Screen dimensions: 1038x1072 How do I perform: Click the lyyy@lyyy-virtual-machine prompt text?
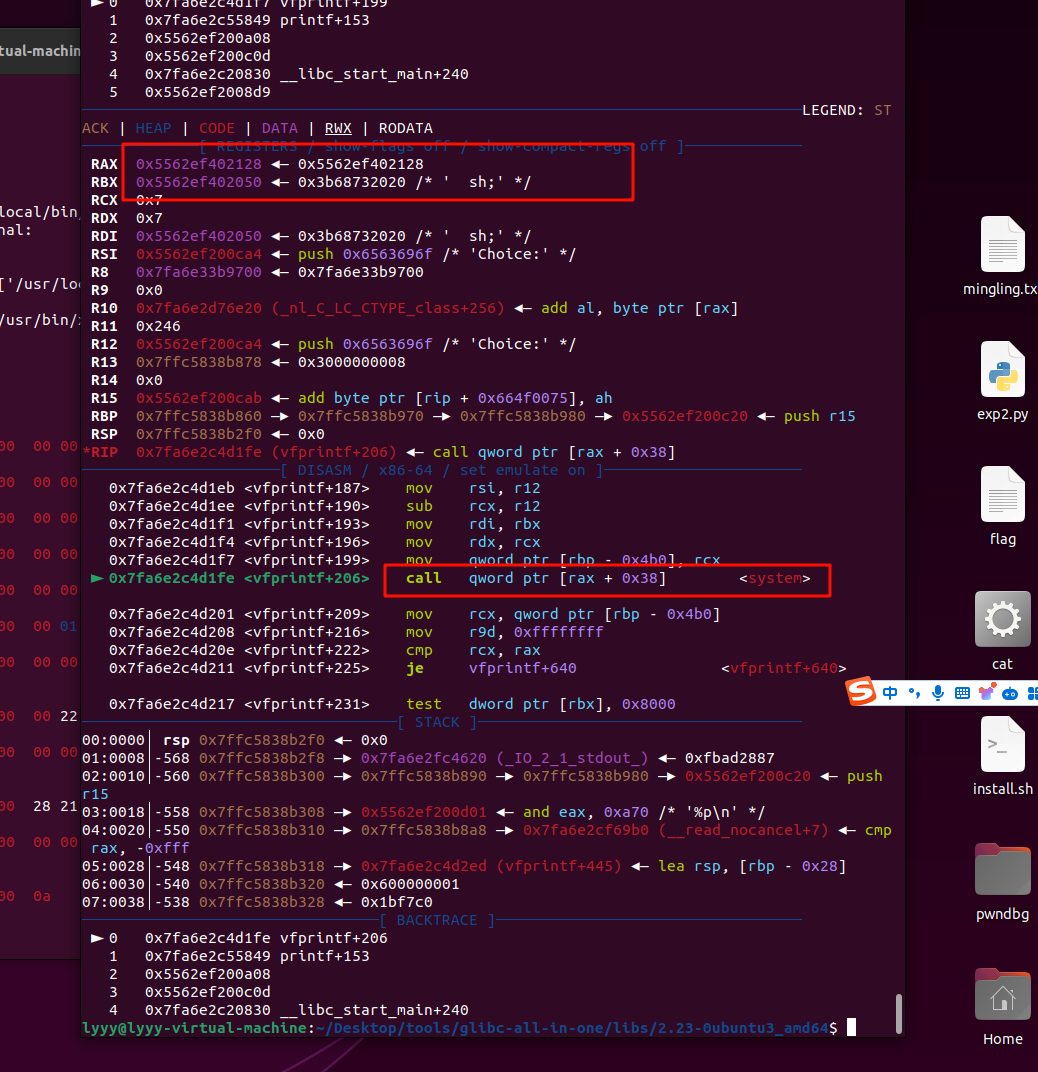[x=194, y=1028]
